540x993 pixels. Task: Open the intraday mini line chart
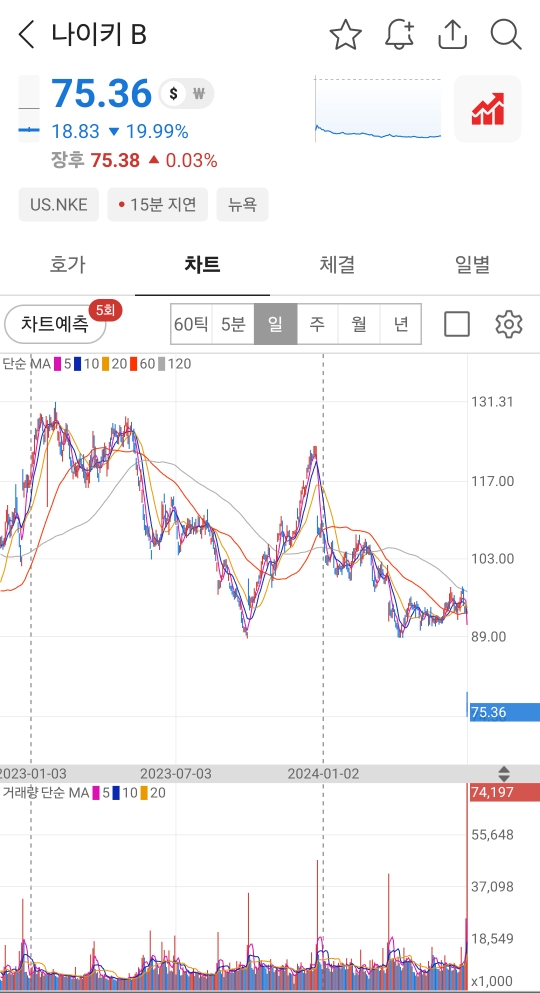tap(377, 110)
